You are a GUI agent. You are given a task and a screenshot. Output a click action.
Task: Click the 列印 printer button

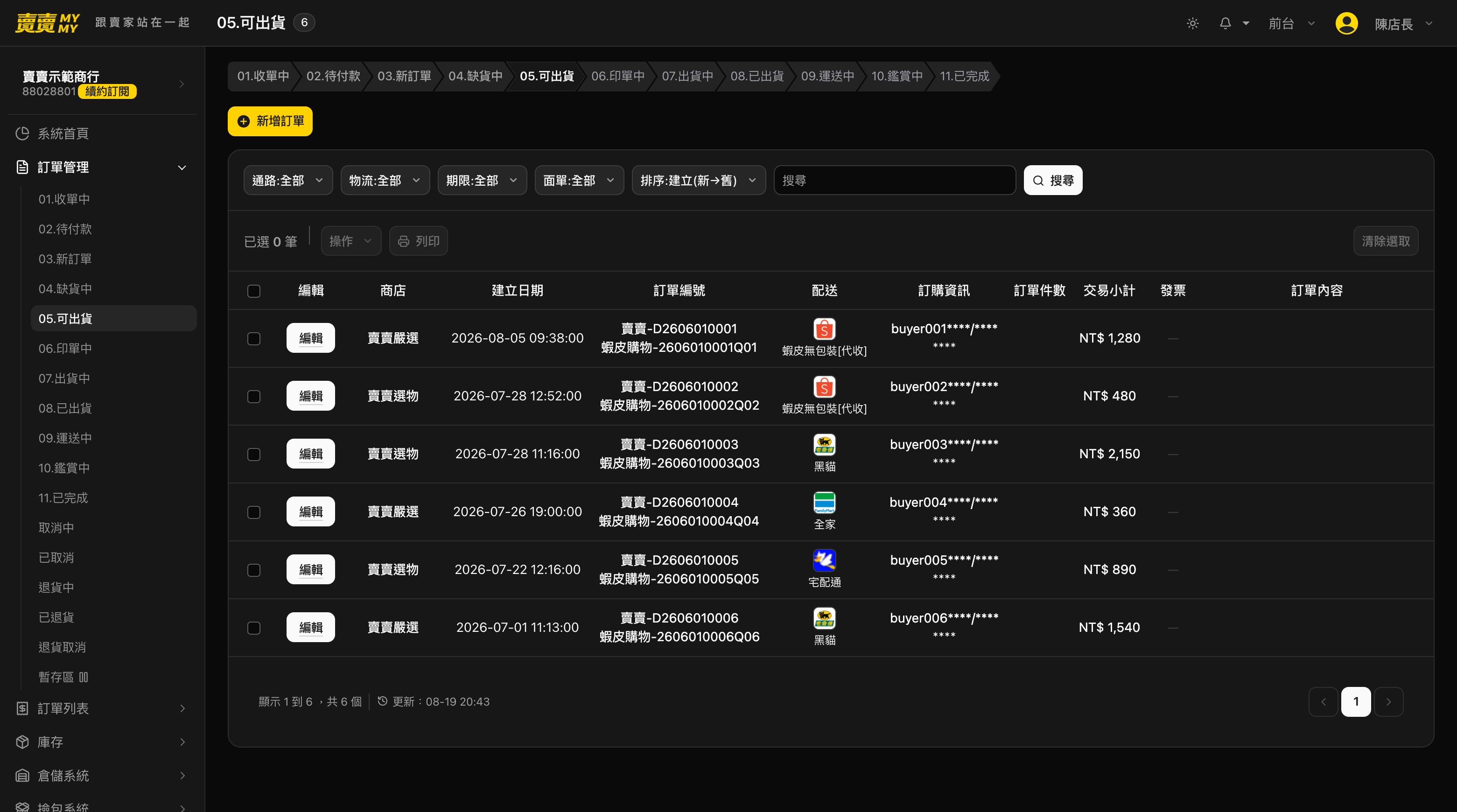(419, 241)
